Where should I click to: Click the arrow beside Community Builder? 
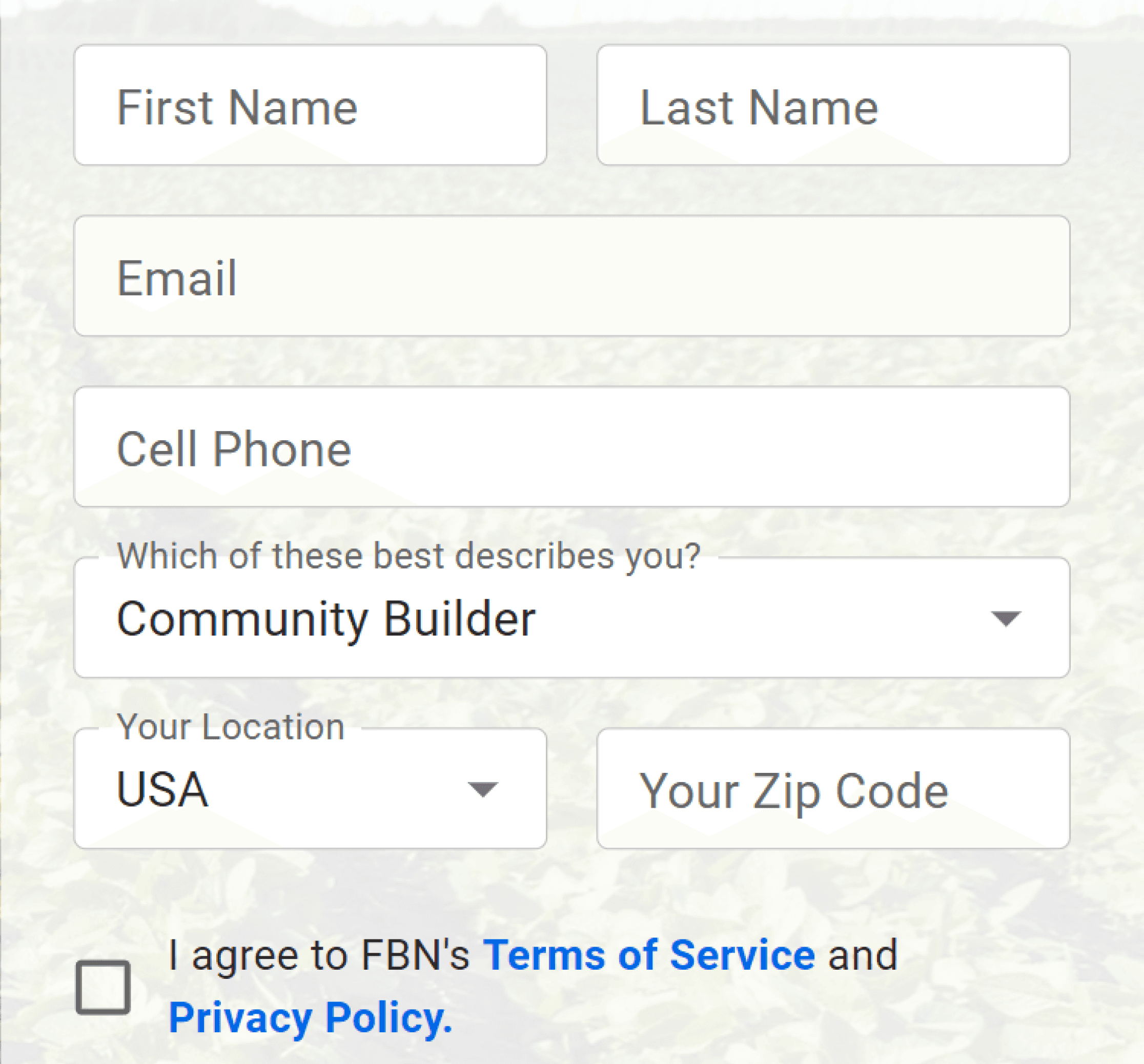[1005, 619]
